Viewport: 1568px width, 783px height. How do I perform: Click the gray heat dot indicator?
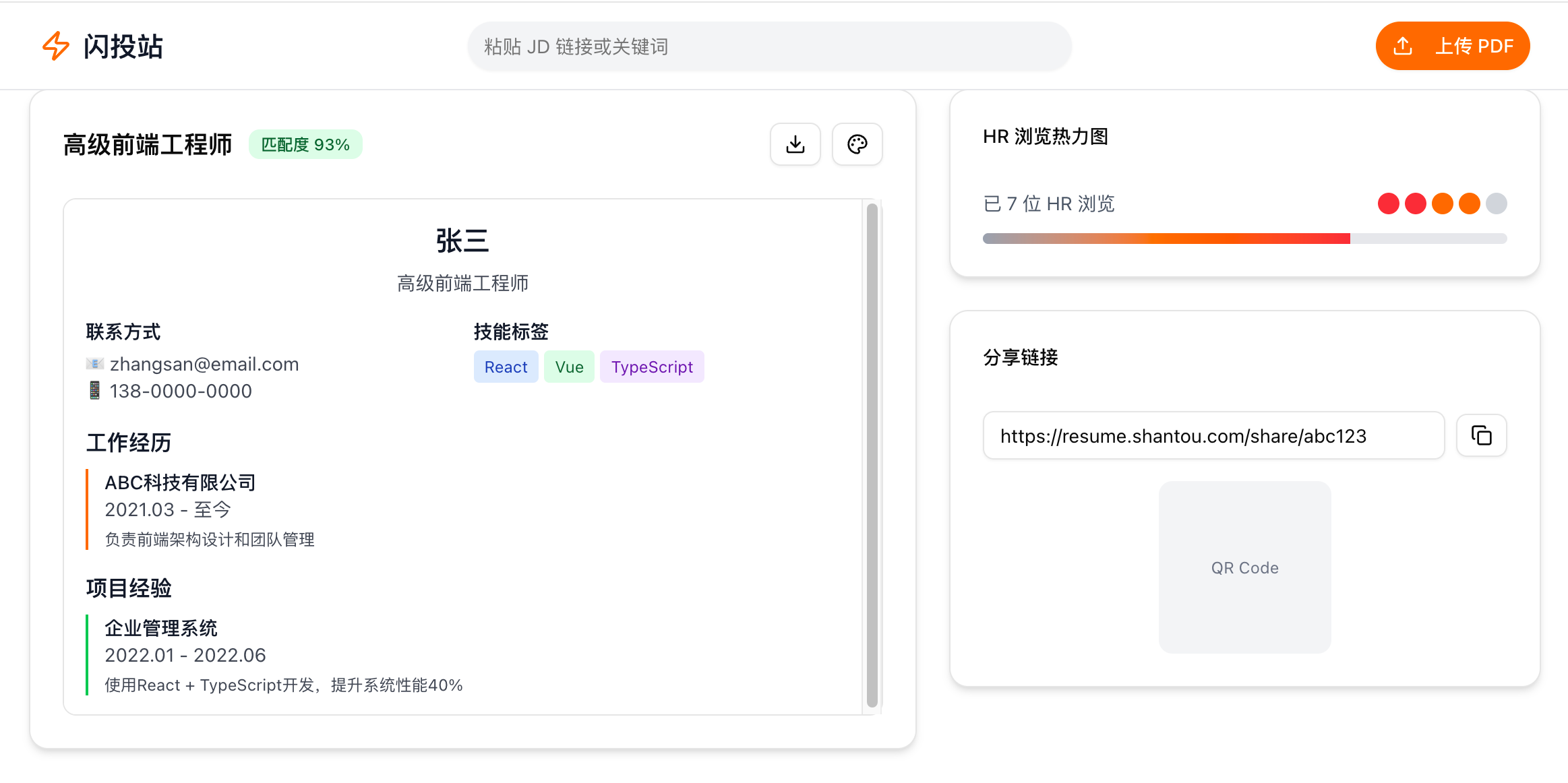pyautogui.click(x=1496, y=203)
